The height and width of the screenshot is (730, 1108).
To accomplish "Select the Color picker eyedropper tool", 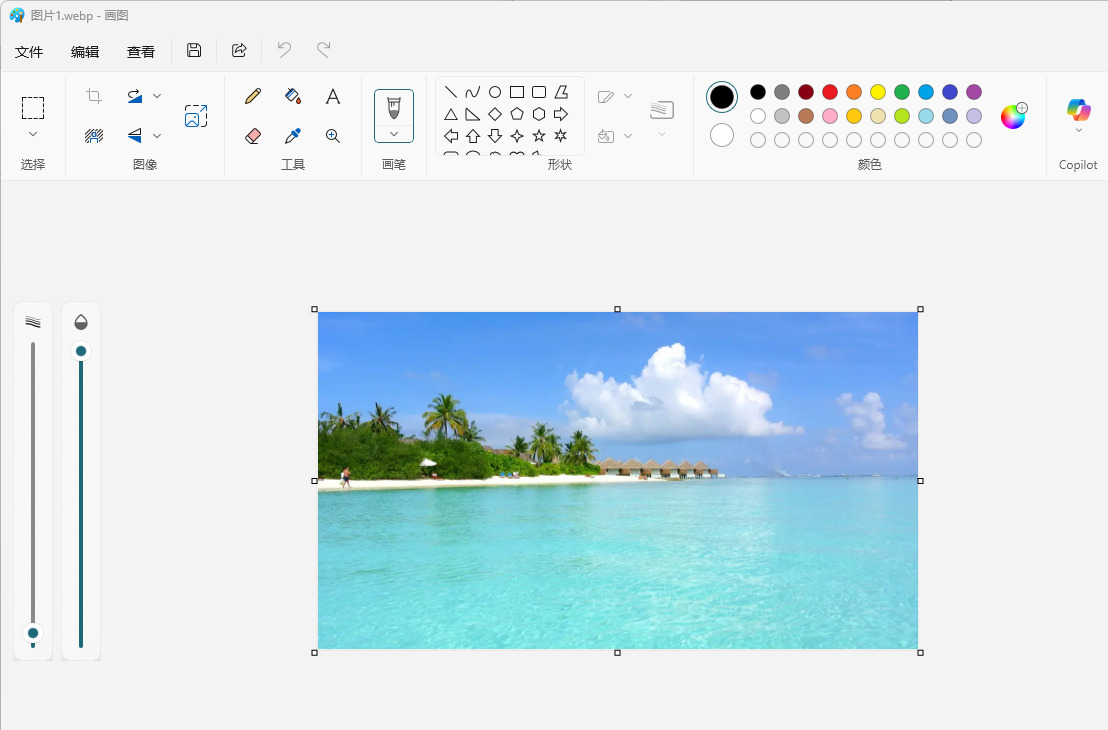I will click(x=293, y=136).
